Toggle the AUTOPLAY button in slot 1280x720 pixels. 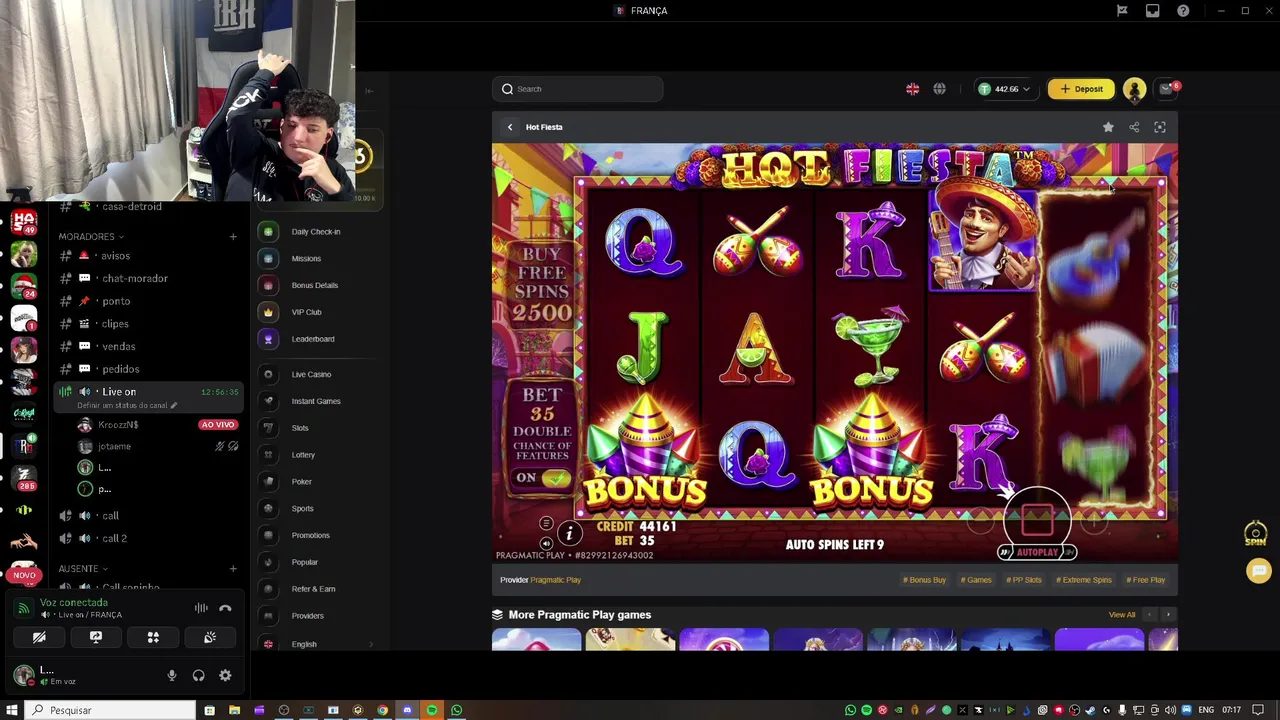(1037, 552)
